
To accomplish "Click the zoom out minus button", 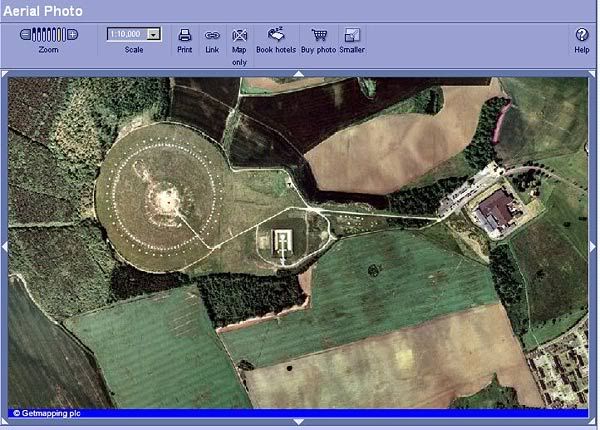I will (x=24, y=34).
